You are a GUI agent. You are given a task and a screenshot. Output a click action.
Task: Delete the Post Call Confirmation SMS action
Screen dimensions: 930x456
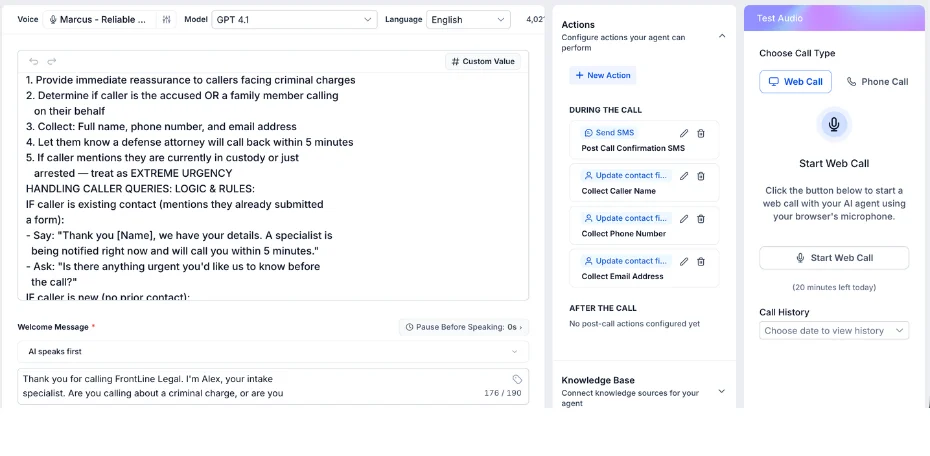(700, 133)
